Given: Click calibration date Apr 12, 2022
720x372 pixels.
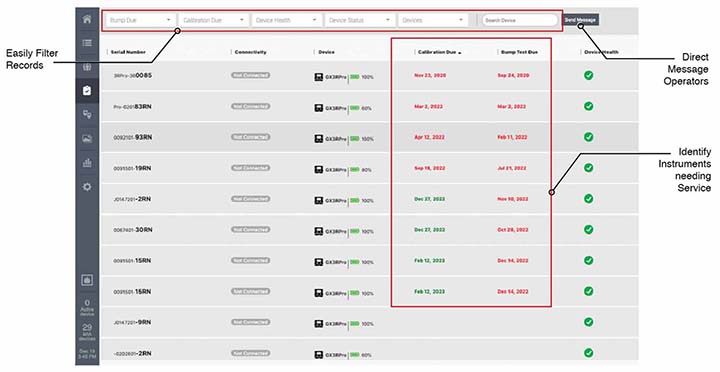Looking at the screenshot, I should pyautogui.click(x=429, y=137).
